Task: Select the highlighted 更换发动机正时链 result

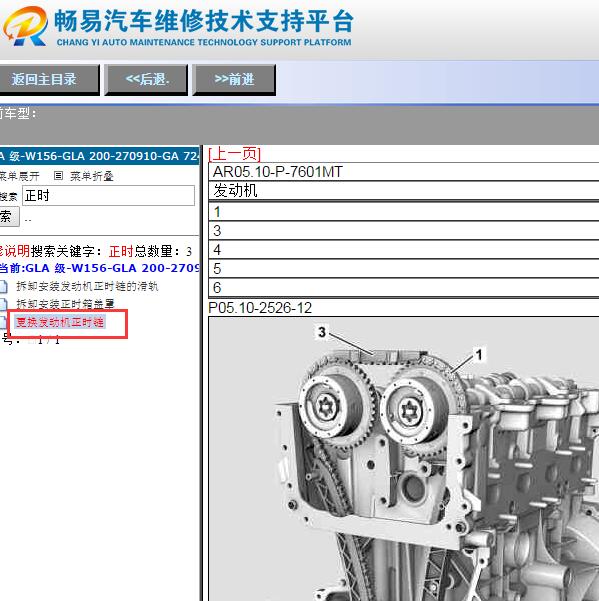Action: [60, 322]
